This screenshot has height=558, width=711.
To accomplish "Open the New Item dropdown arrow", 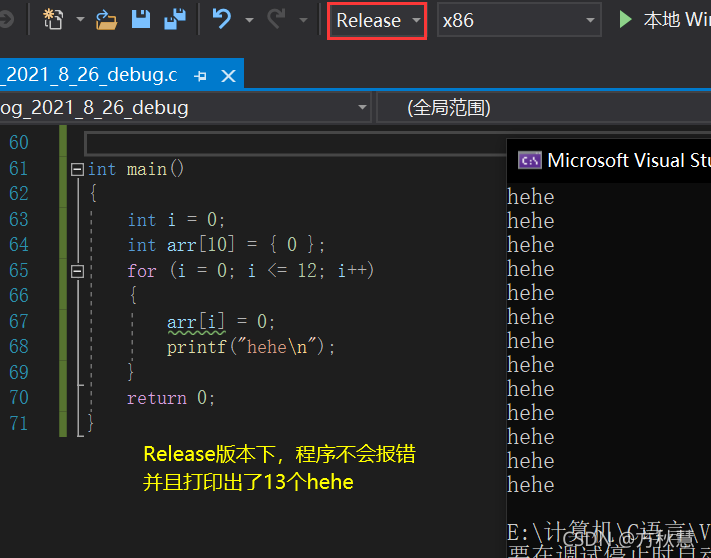I will pos(80,19).
